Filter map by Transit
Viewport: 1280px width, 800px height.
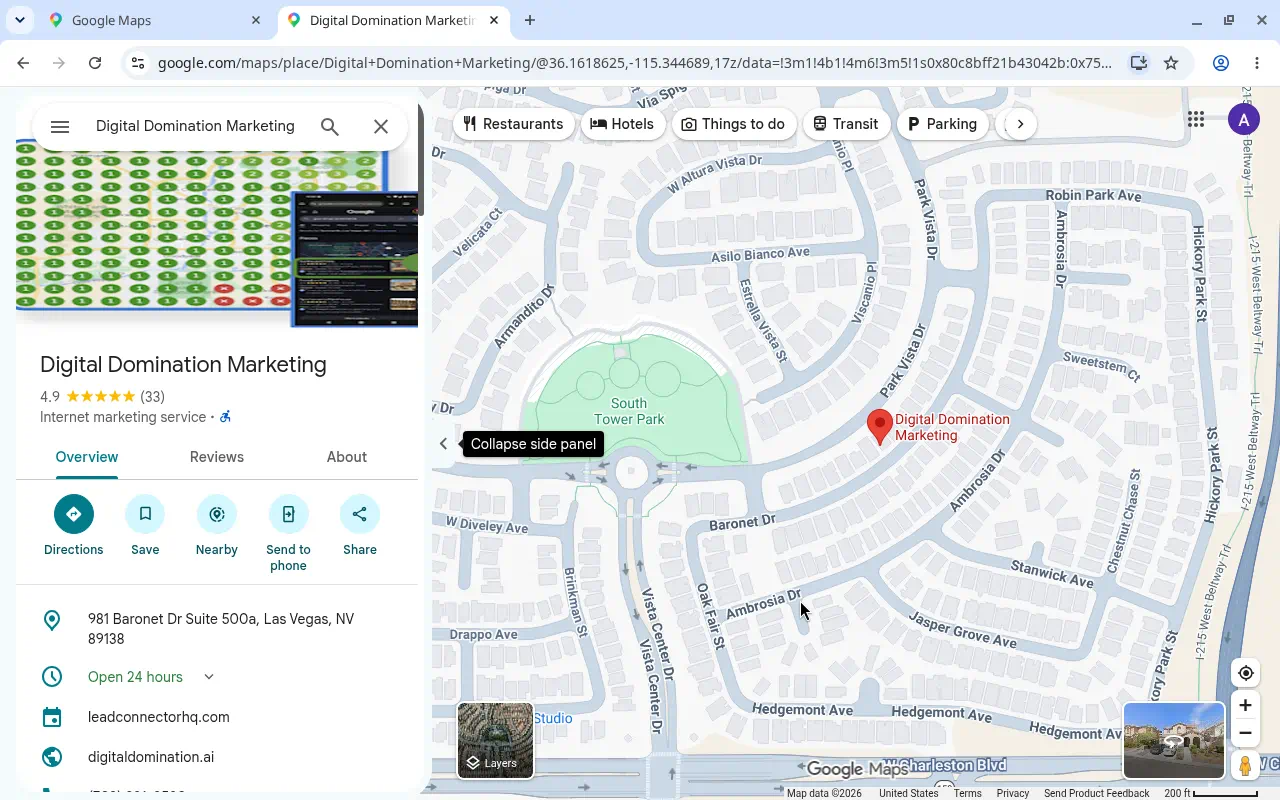[x=846, y=124]
